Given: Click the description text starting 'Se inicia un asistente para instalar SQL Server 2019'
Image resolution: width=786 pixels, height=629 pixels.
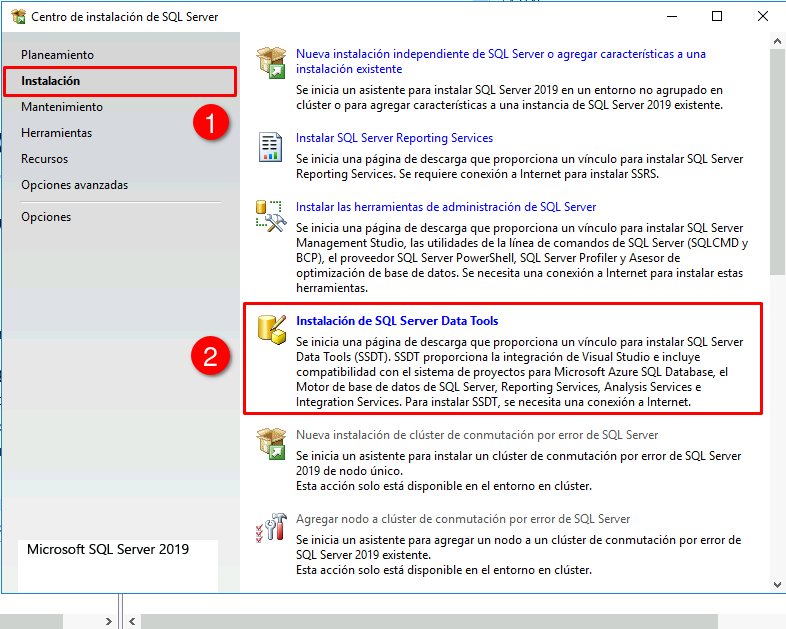Looking at the screenshot, I should (509, 97).
